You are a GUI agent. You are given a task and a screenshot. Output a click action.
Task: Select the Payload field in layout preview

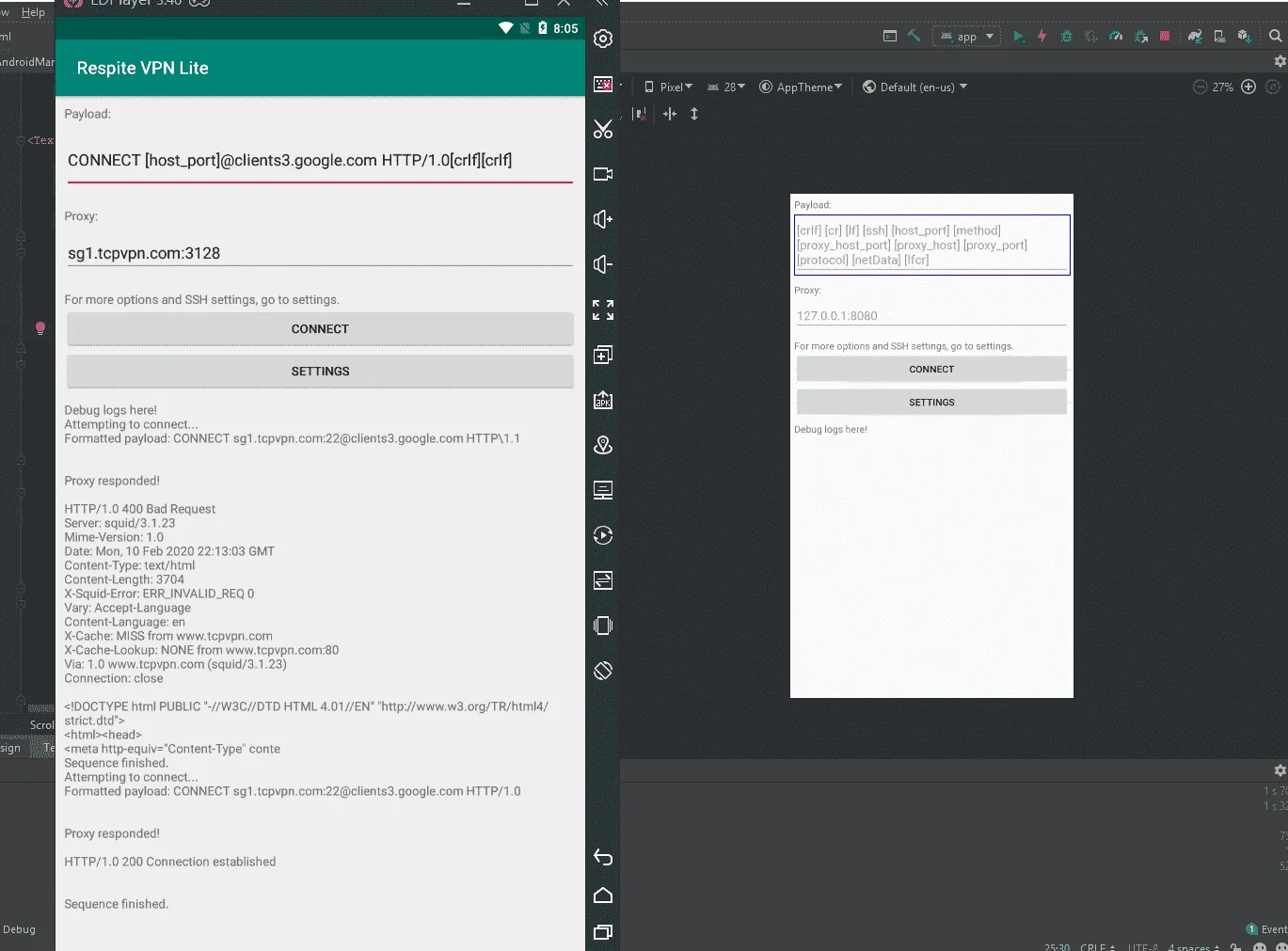coord(931,245)
